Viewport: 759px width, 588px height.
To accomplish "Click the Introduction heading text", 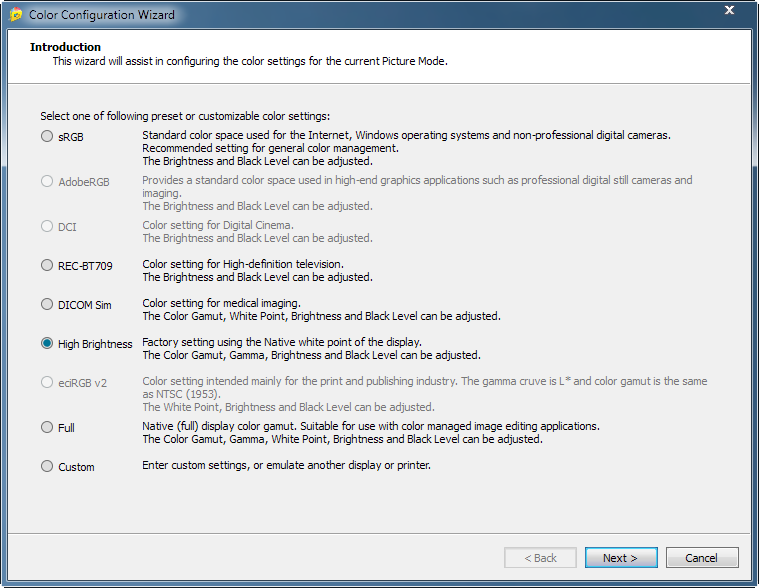I will click(x=65, y=47).
